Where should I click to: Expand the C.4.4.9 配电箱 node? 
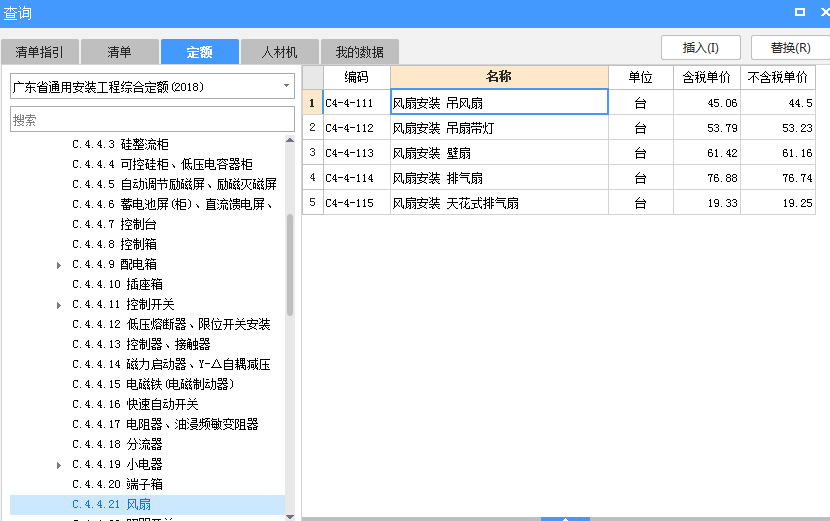(59, 265)
